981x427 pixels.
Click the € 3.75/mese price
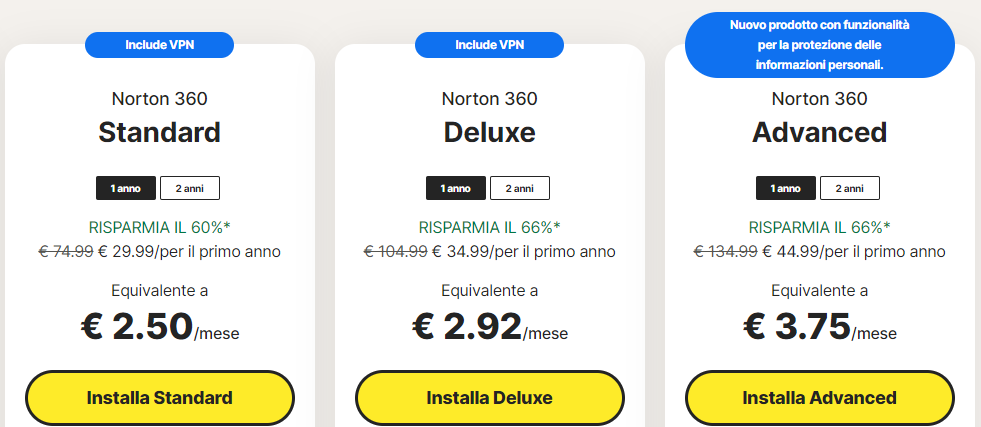point(820,327)
